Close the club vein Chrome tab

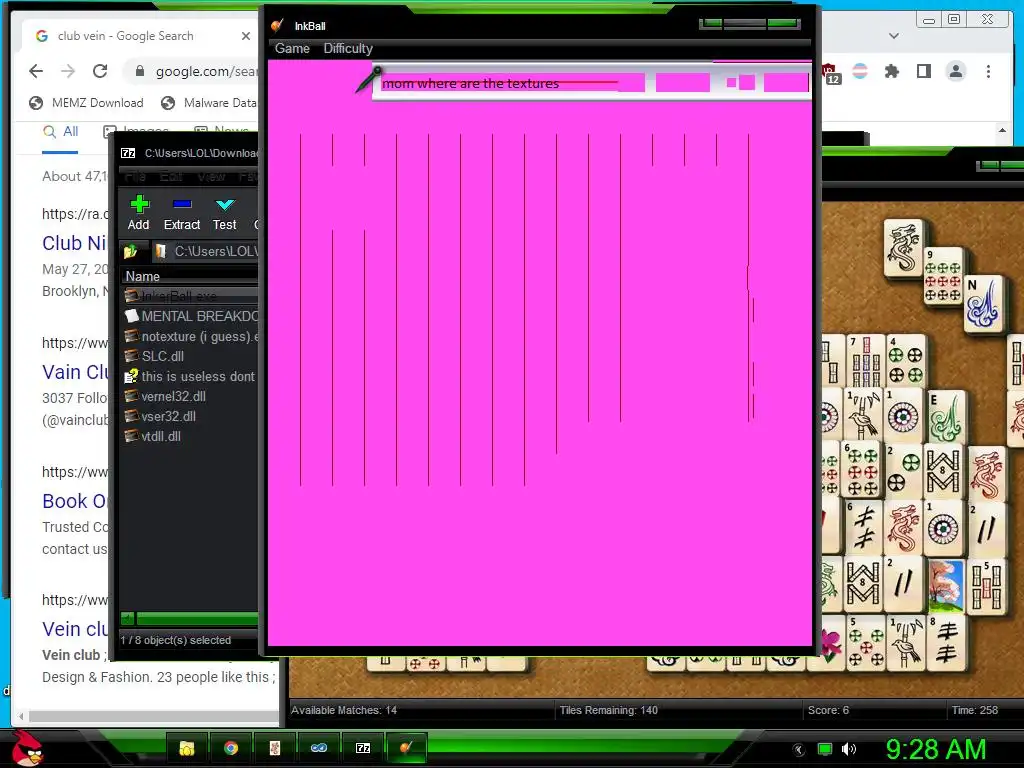point(246,36)
